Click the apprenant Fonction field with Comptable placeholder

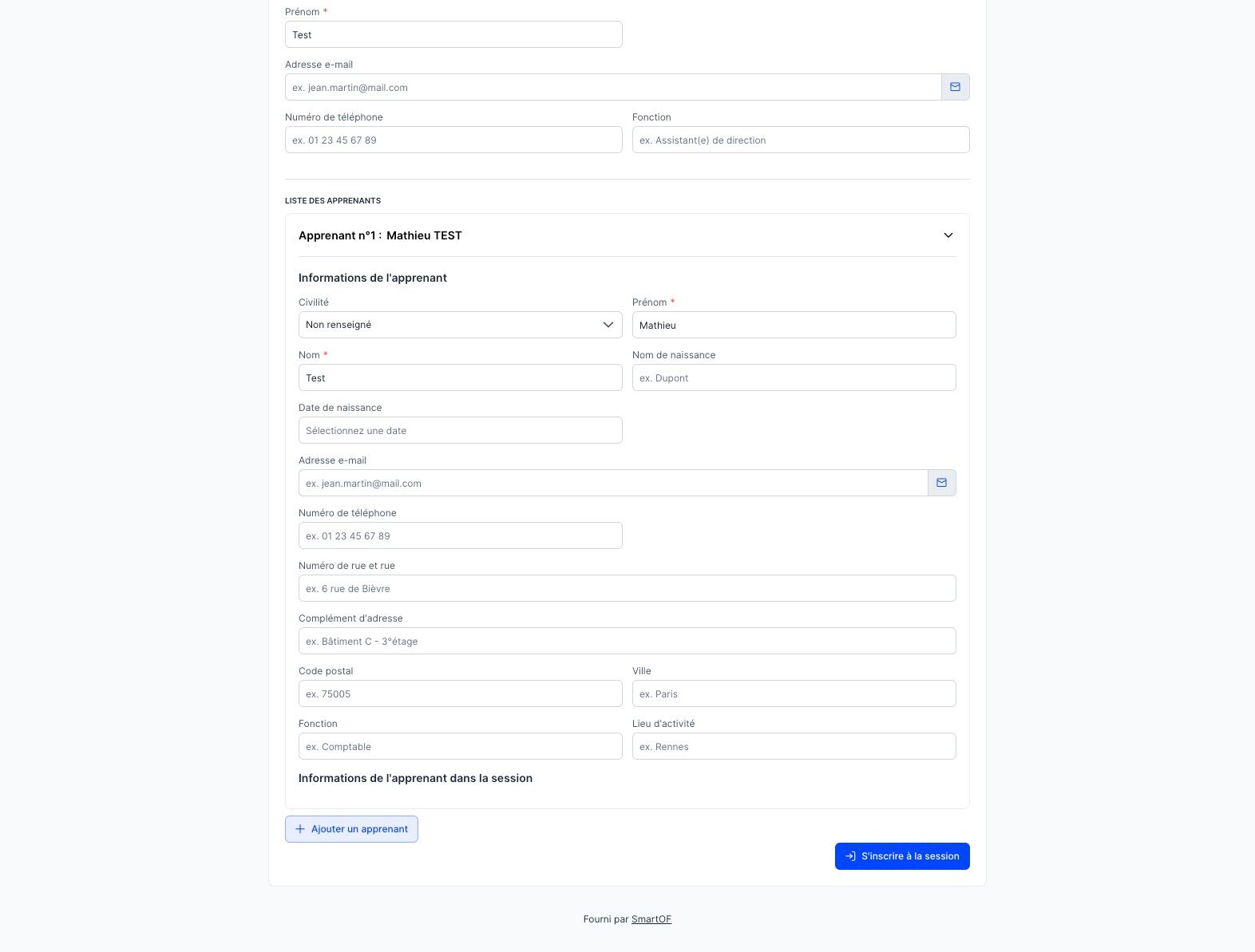[x=460, y=746]
